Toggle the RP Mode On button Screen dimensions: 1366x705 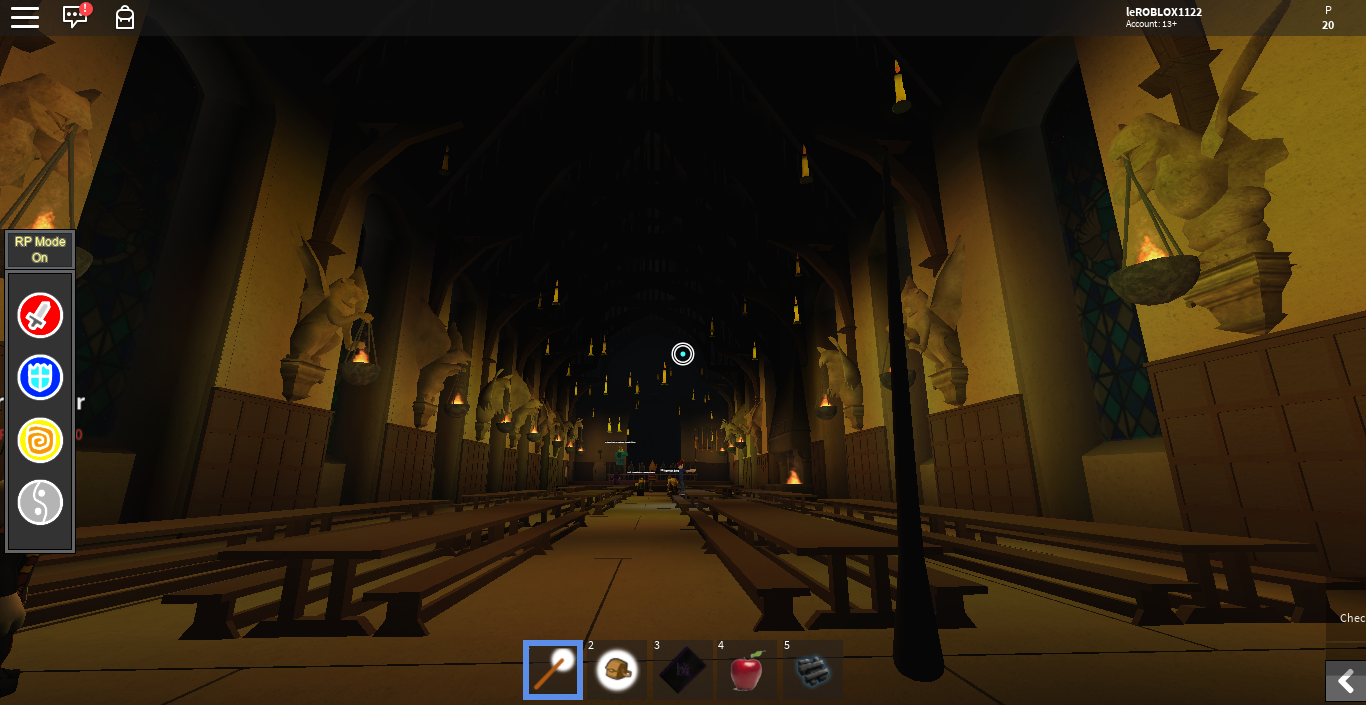pyautogui.click(x=40, y=250)
